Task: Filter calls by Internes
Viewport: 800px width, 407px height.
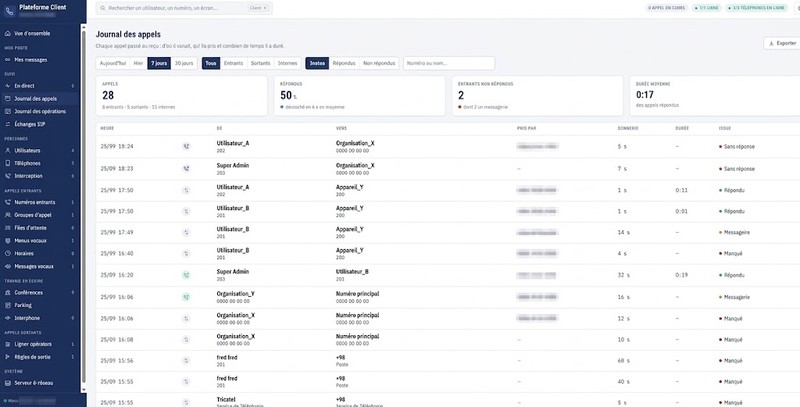Action: (x=288, y=63)
